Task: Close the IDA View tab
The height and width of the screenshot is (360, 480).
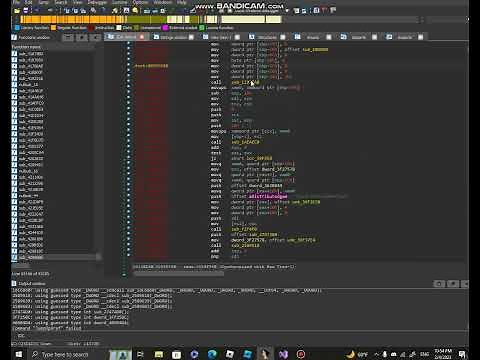Action: [x=142, y=37]
